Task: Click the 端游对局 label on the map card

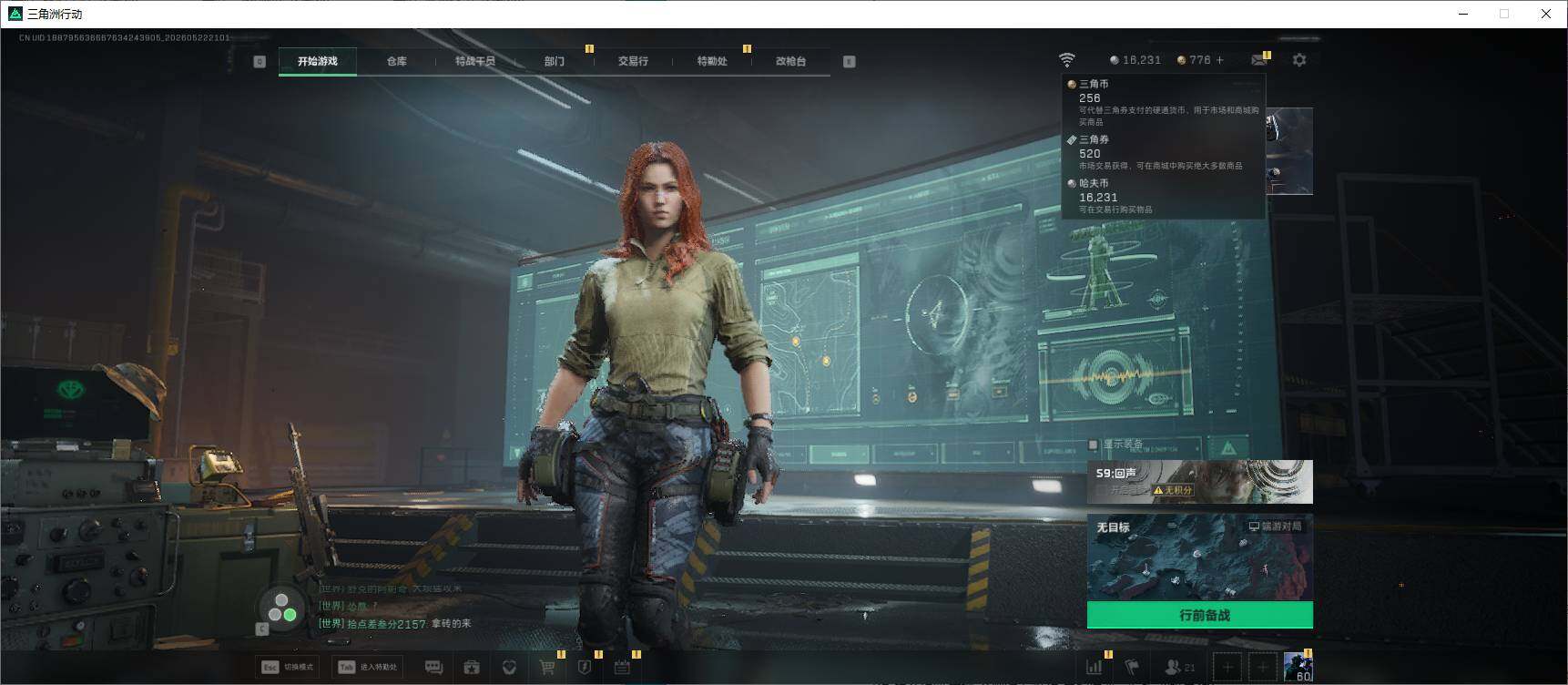Action: 1275,527
